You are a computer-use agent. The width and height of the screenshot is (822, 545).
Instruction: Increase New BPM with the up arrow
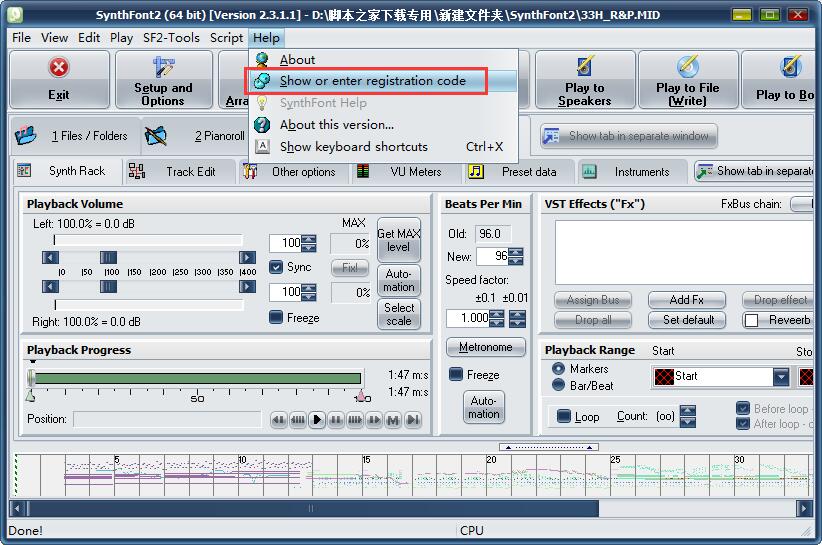516,252
